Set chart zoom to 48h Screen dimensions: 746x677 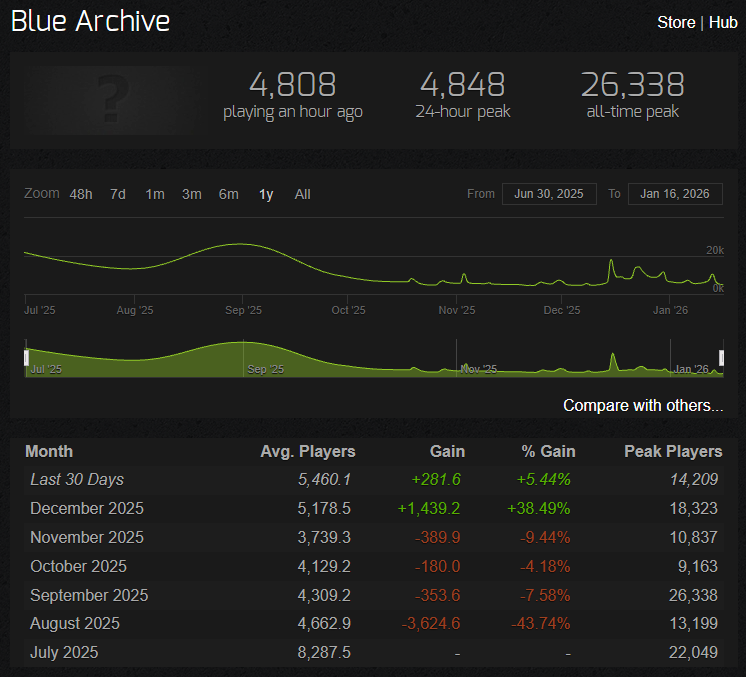pyautogui.click(x=81, y=194)
